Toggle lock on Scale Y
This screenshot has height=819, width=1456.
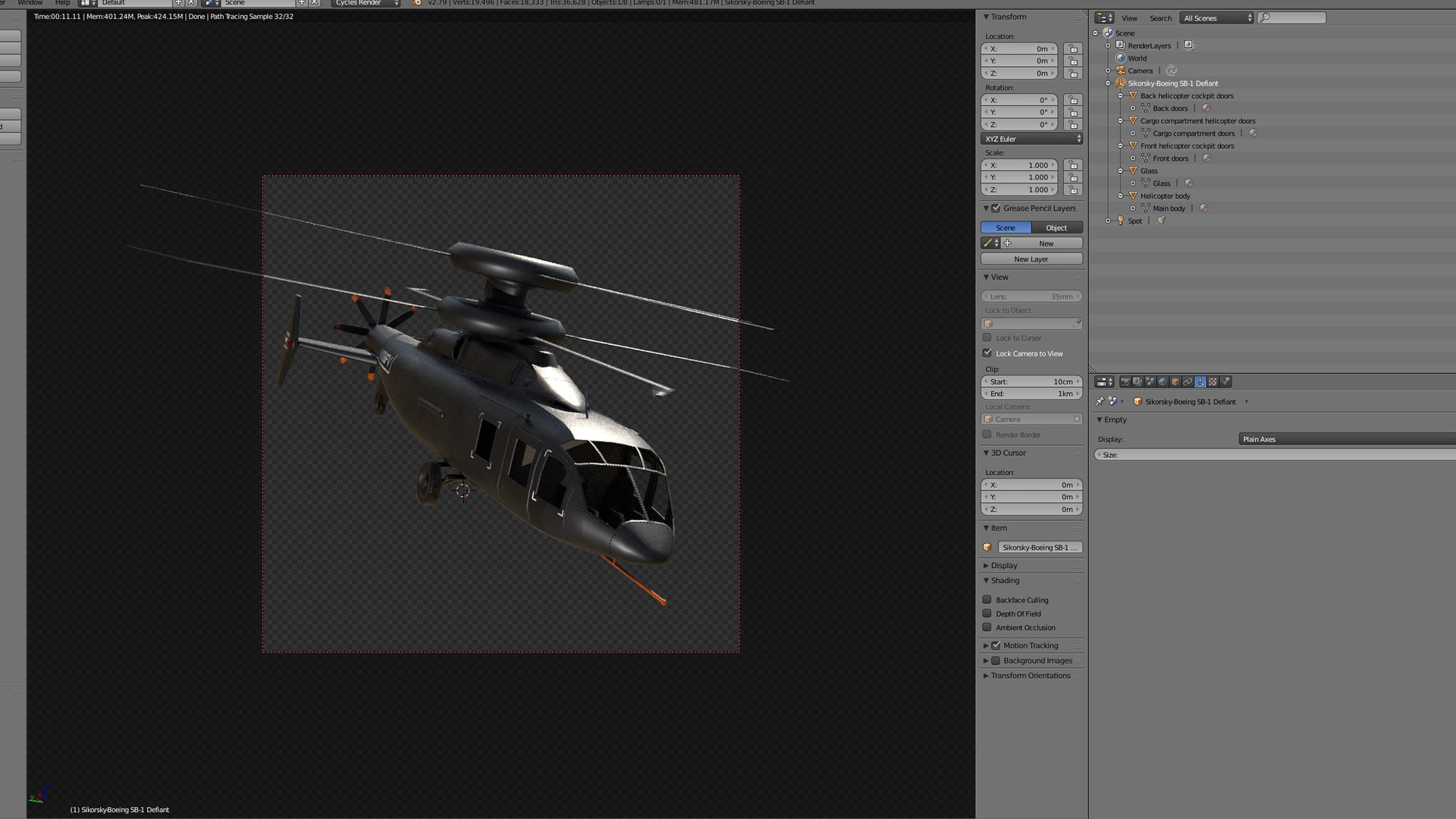pyautogui.click(x=1073, y=177)
